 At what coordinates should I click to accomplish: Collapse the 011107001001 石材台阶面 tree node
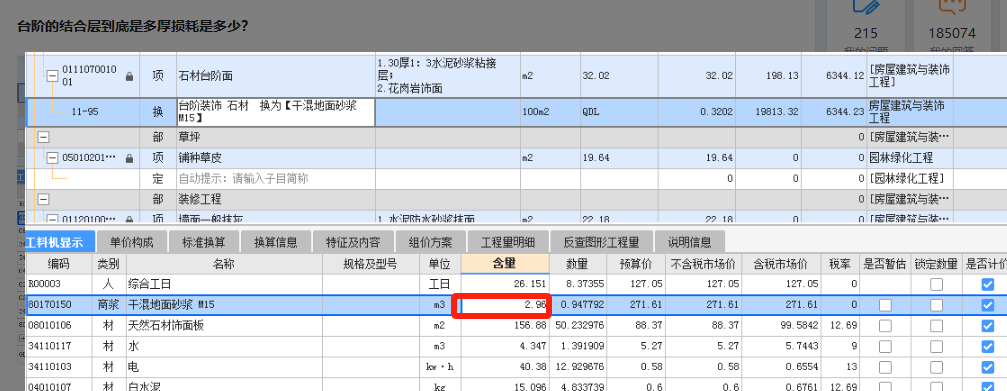[52, 76]
